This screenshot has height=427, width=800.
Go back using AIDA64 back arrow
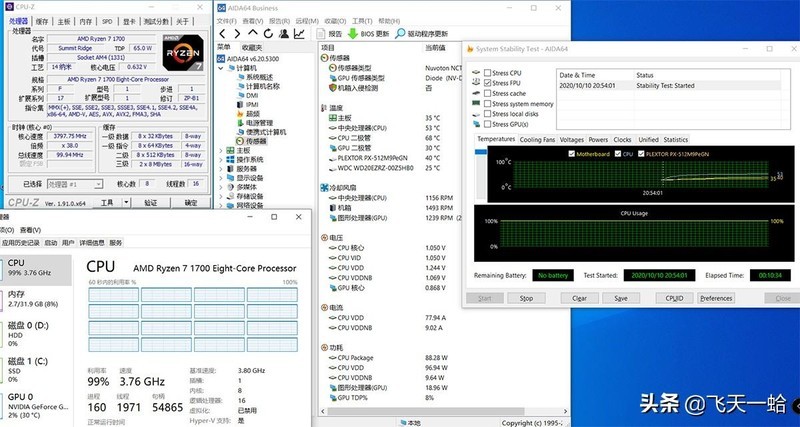tap(222, 34)
